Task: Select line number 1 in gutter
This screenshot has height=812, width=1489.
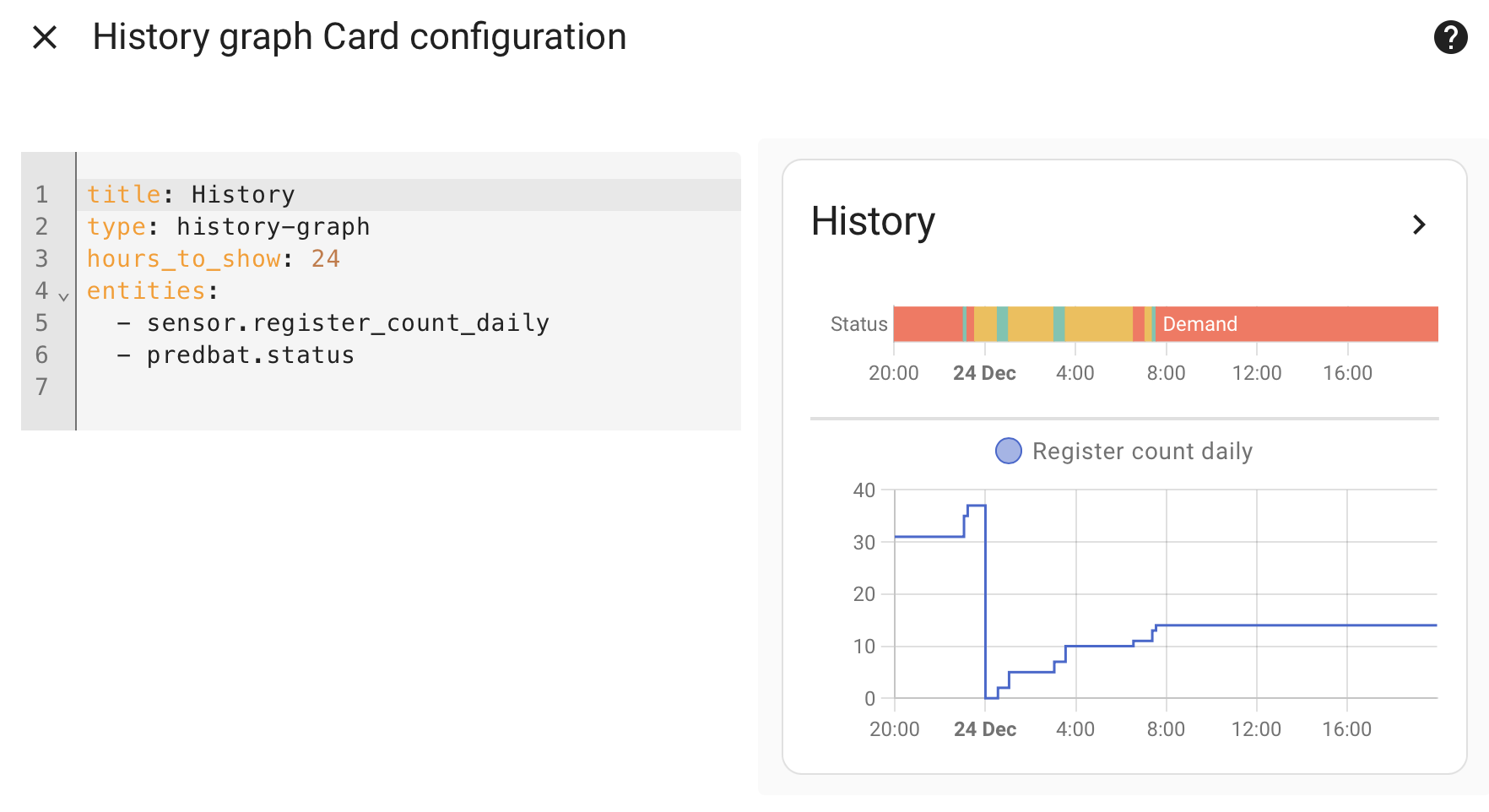Action: coord(41,194)
